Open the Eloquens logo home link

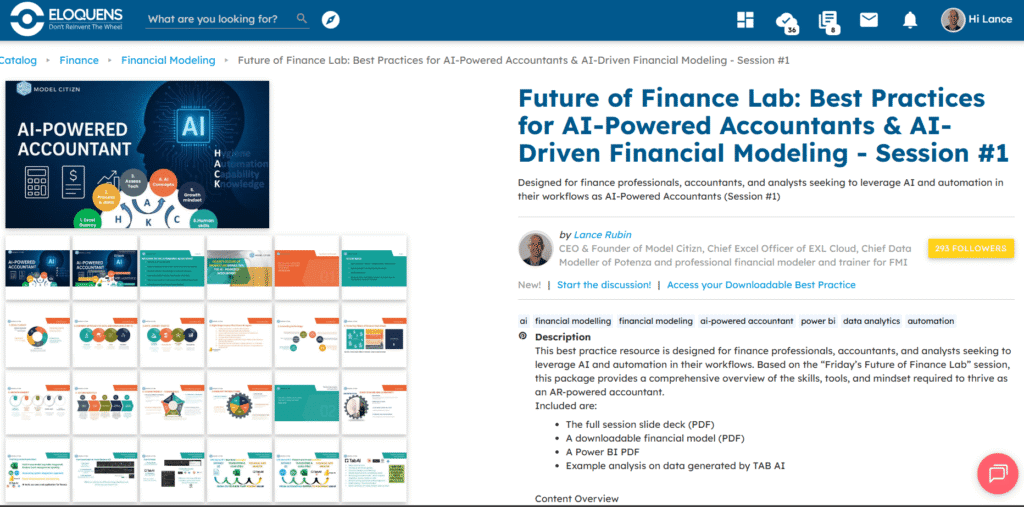click(x=64, y=20)
